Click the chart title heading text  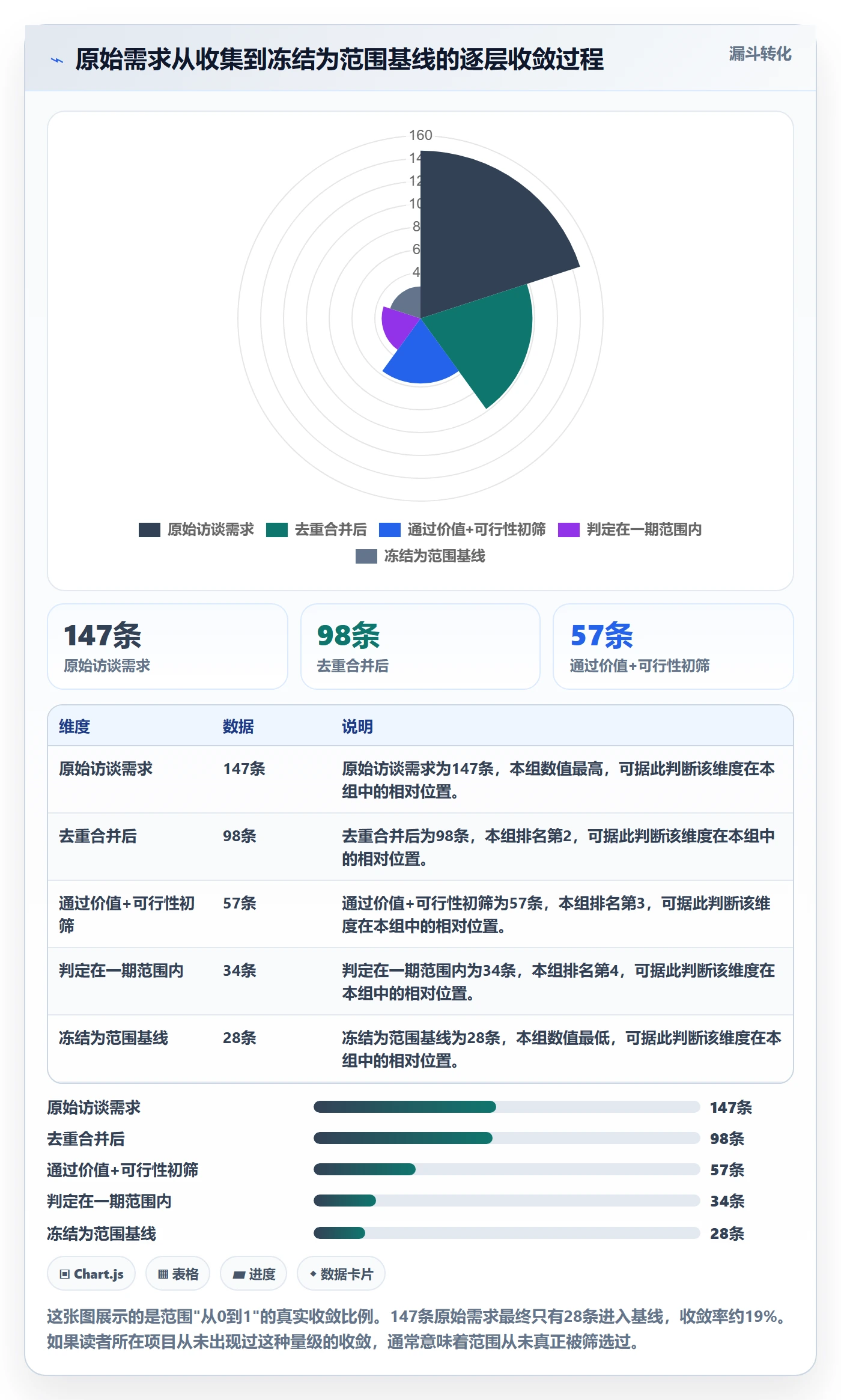click(x=339, y=59)
